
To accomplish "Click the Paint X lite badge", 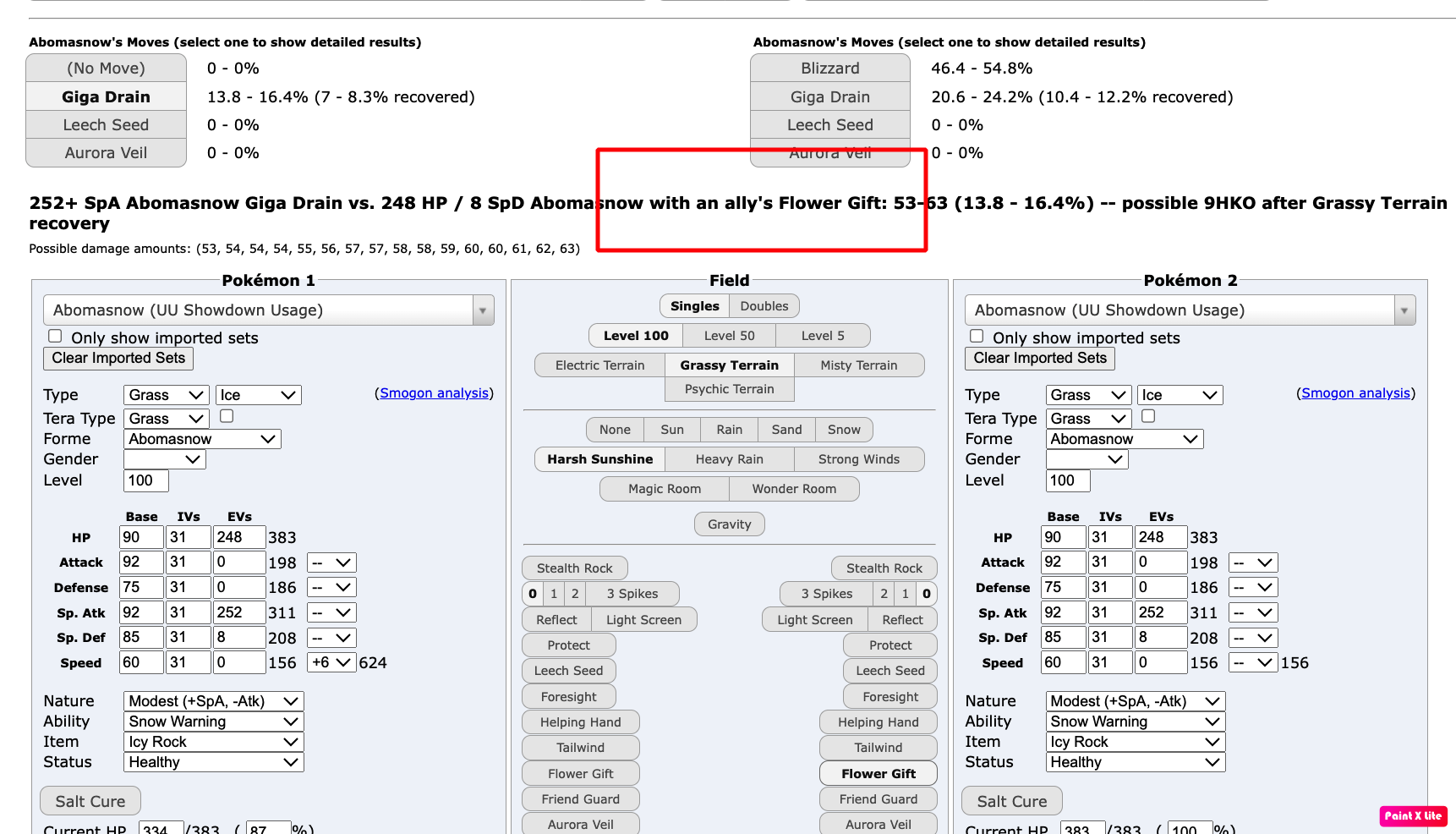I will pyautogui.click(x=1412, y=815).
